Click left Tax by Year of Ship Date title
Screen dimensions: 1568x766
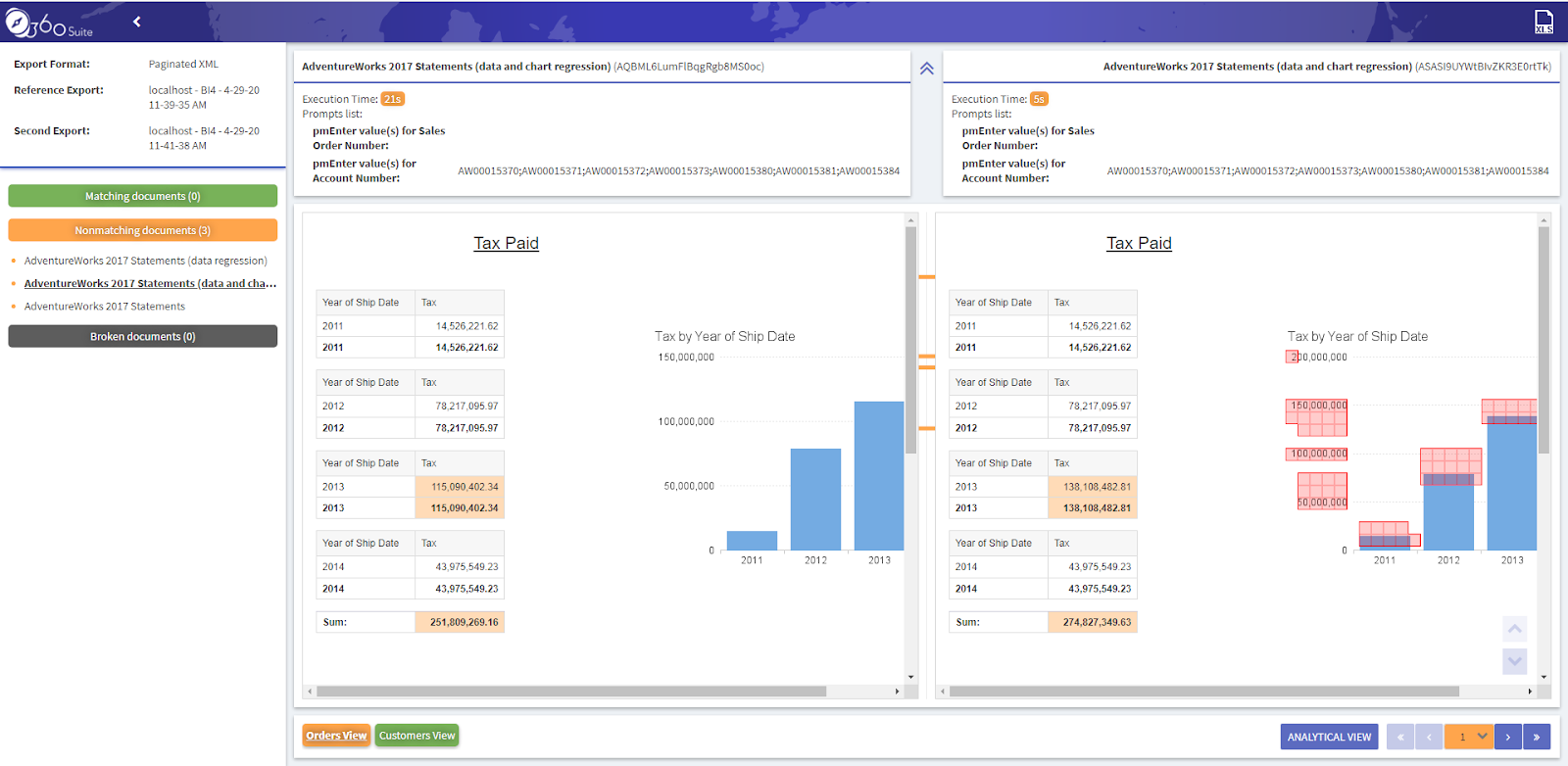pos(724,336)
